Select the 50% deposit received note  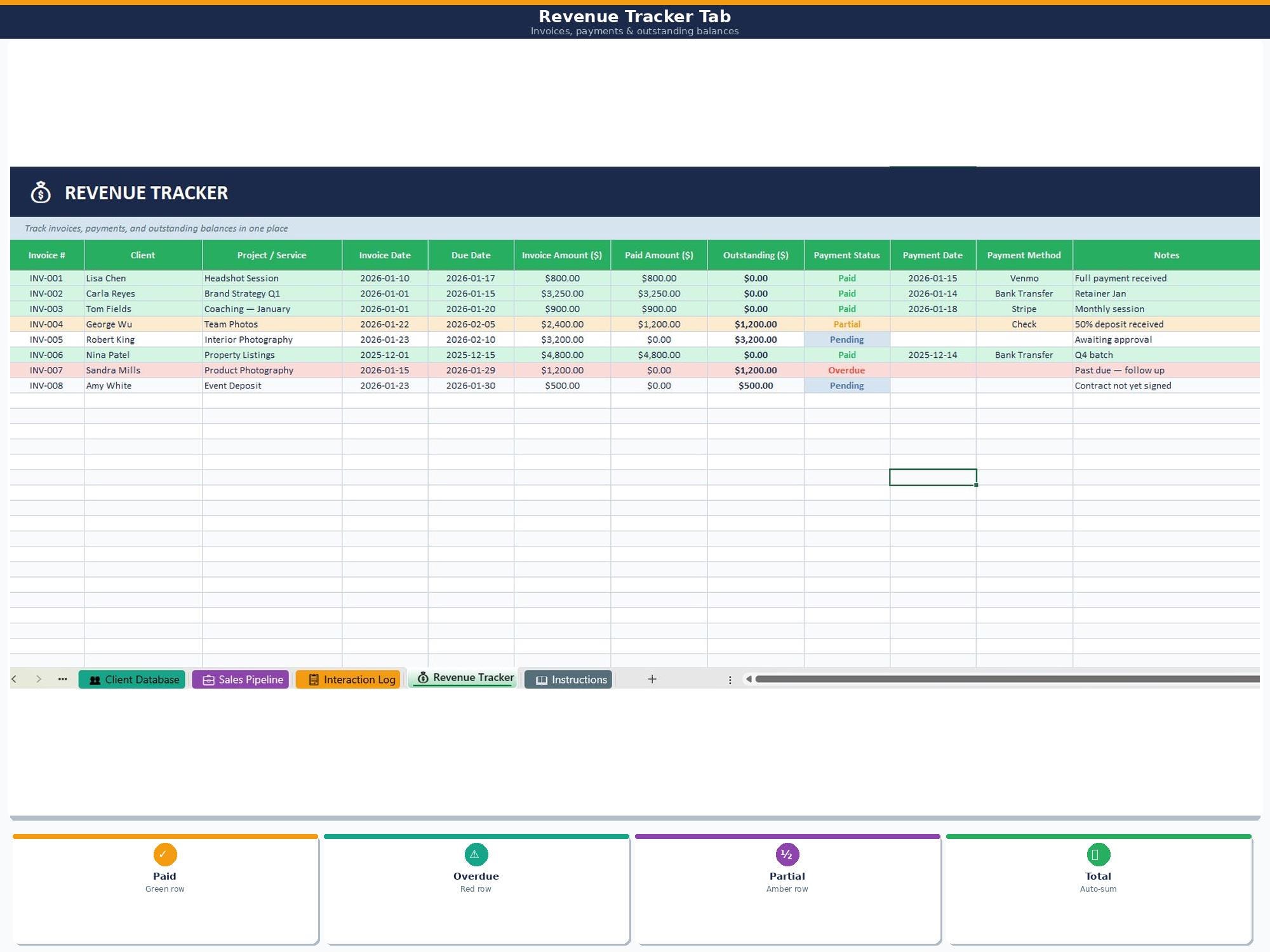1166,324
